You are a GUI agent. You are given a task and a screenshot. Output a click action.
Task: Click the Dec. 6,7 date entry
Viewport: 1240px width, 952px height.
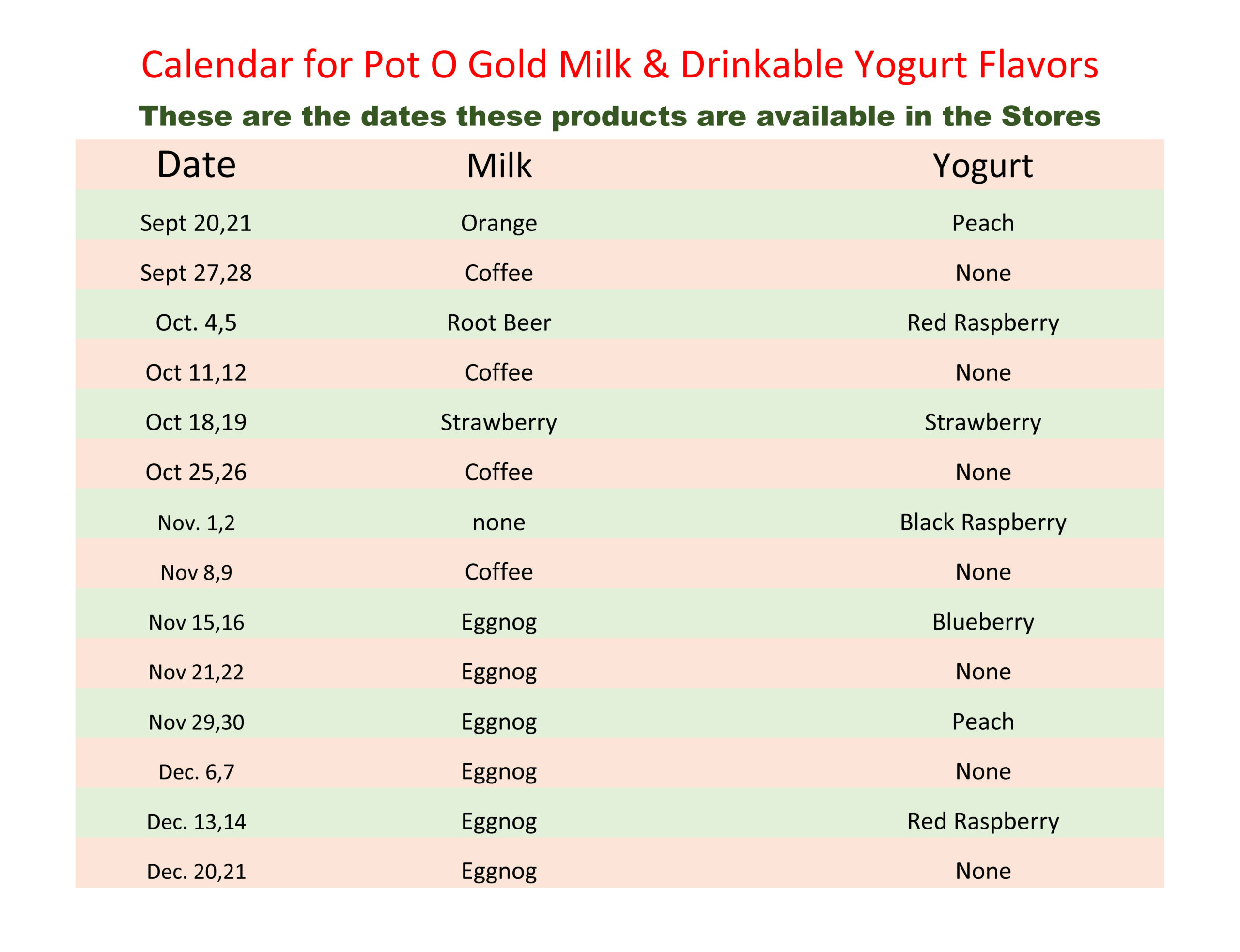(196, 772)
